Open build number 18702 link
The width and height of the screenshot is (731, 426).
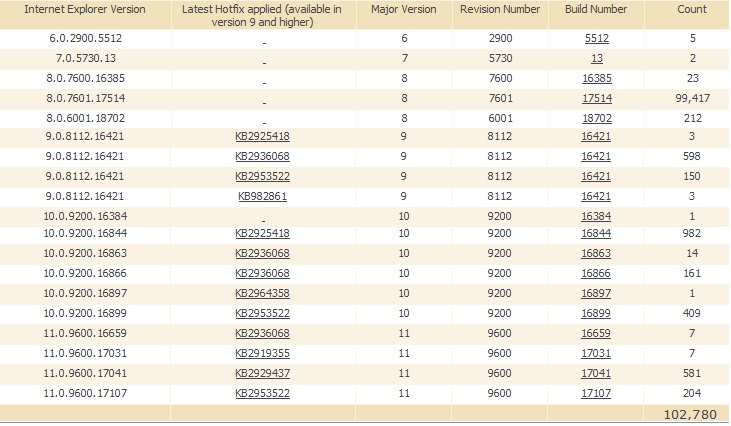[597, 117]
